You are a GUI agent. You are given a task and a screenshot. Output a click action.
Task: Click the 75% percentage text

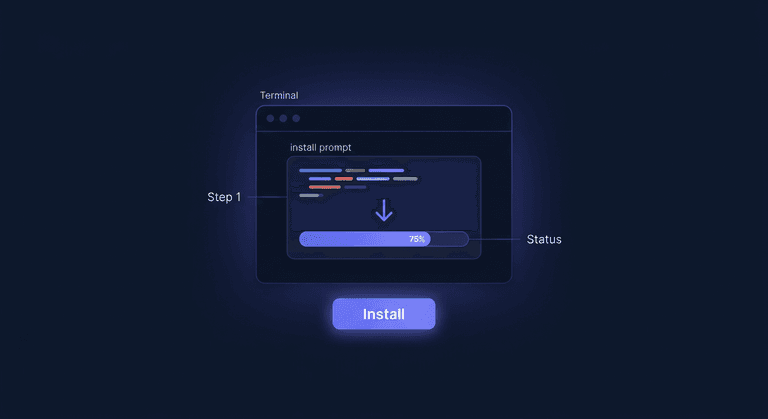tap(417, 239)
